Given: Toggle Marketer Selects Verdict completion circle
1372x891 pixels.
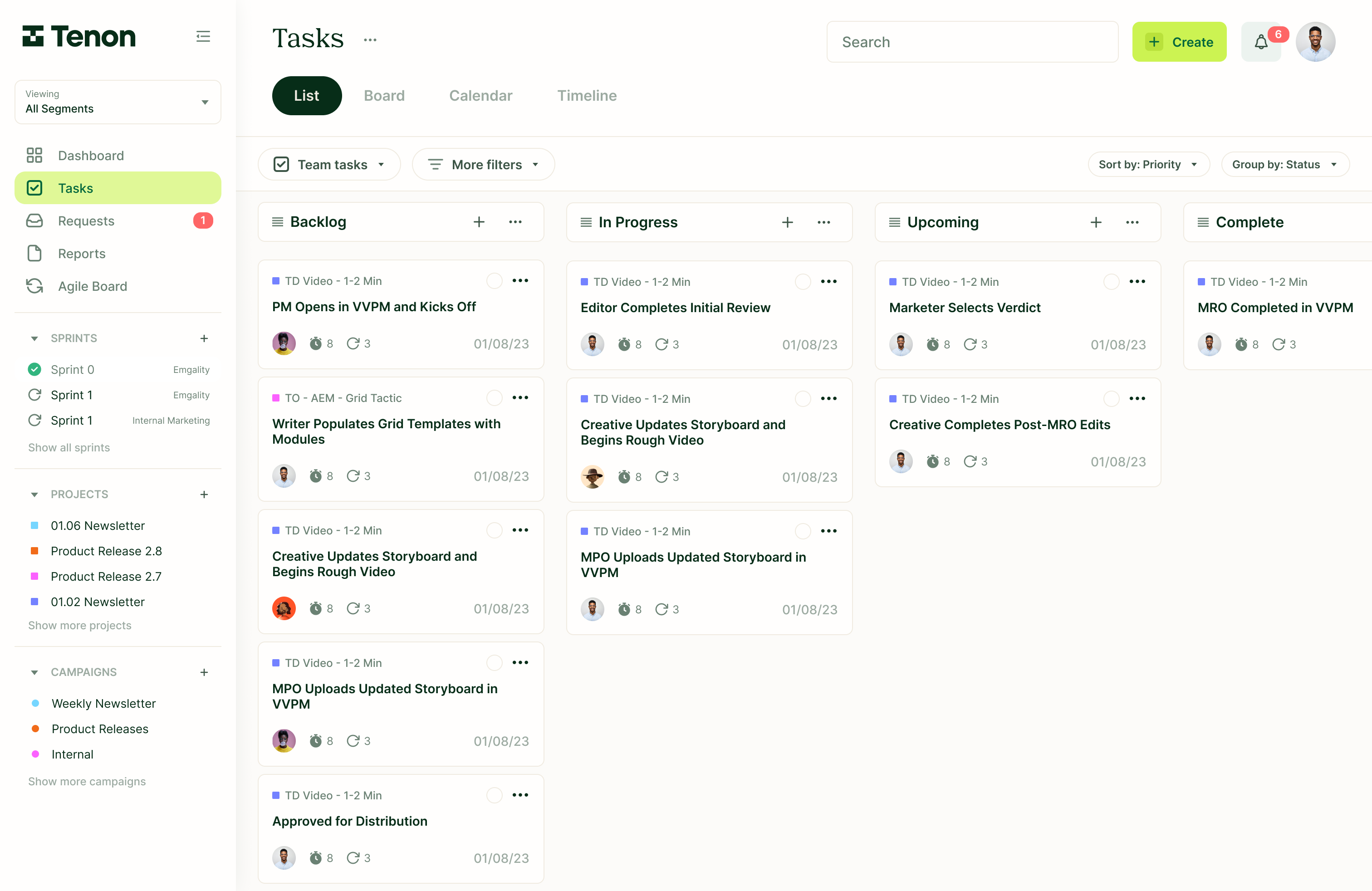Looking at the screenshot, I should point(1111,282).
